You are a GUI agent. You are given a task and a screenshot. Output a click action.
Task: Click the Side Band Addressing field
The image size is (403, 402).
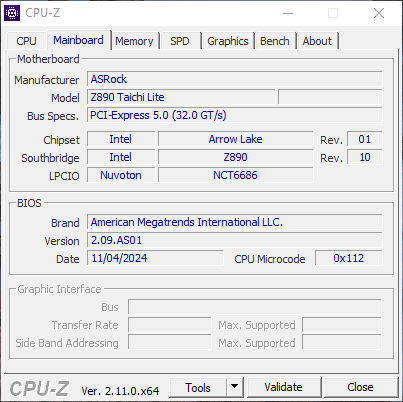click(x=170, y=343)
